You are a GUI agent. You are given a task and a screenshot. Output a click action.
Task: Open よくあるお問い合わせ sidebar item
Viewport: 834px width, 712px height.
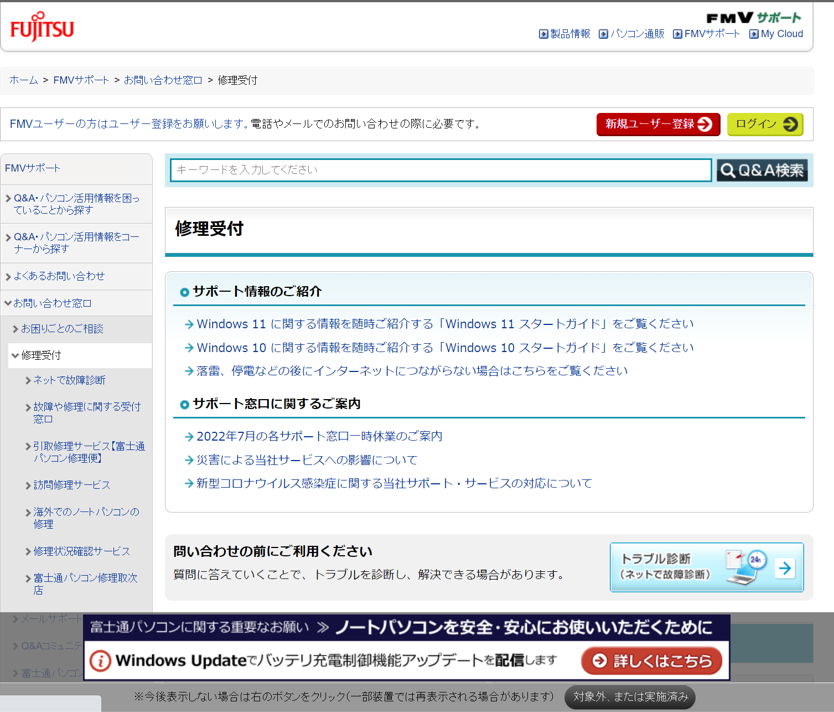tap(59, 277)
